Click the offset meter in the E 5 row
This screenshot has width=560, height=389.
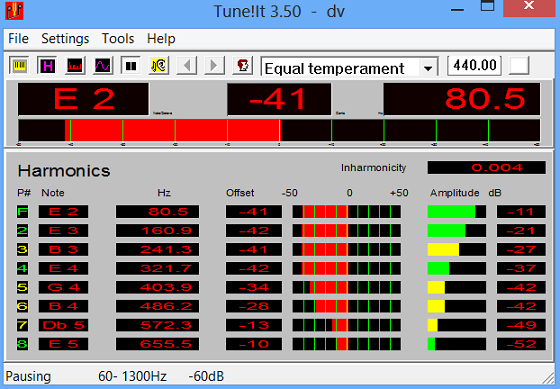346,344
